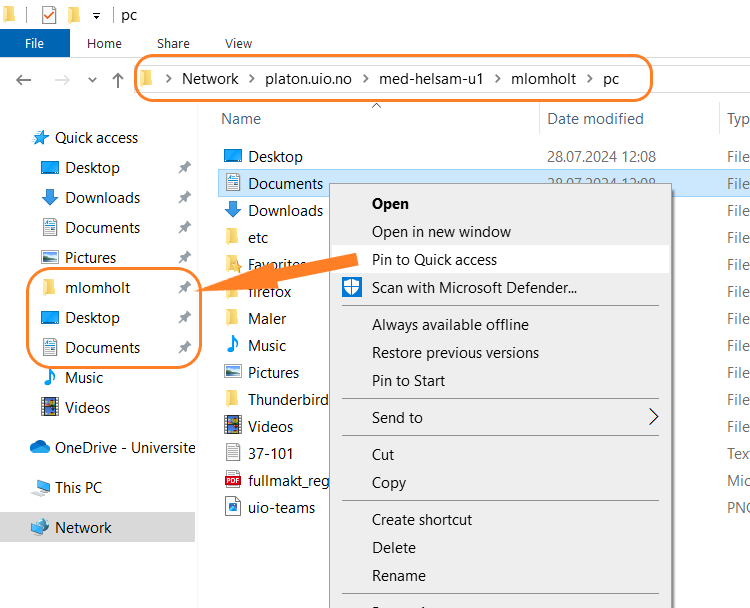This screenshot has height=608, width=750.
Task: Expand chevron after med-helsam-u1 in address bar
Action: (497, 78)
